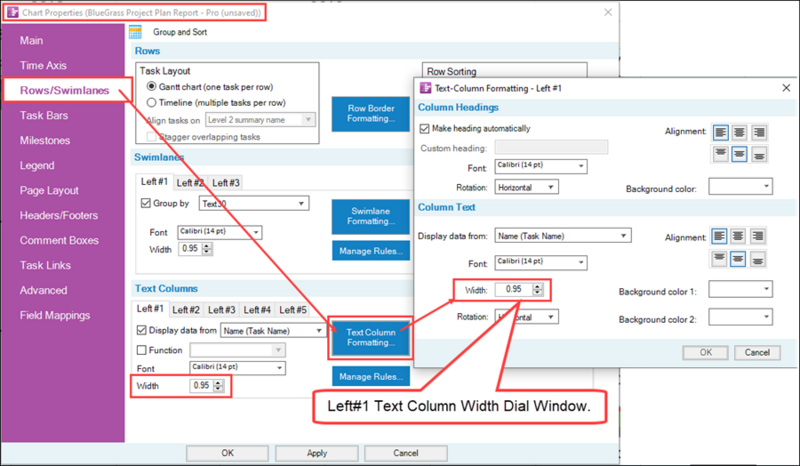Click the Text-Column Formatting dialog app icon
Viewport: 800px width, 466px height.
pyautogui.click(x=425, y=88)
